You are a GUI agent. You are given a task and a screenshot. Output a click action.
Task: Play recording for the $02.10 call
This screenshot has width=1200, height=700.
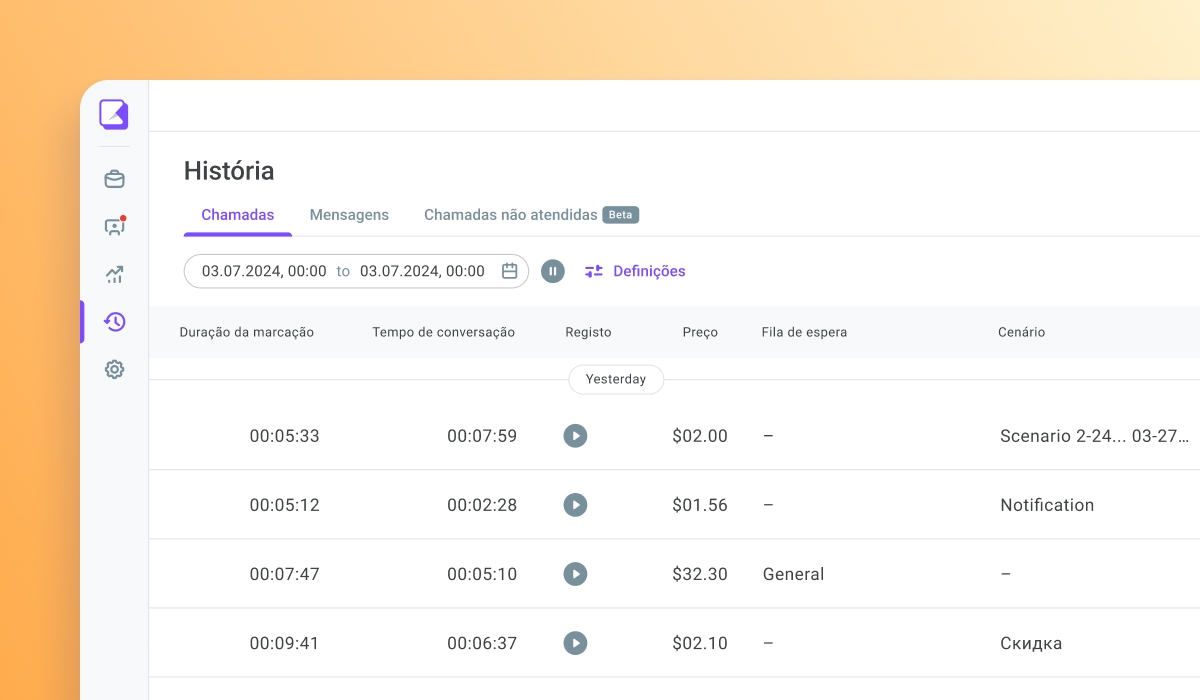pyautogui.click(x=575, y=643)
